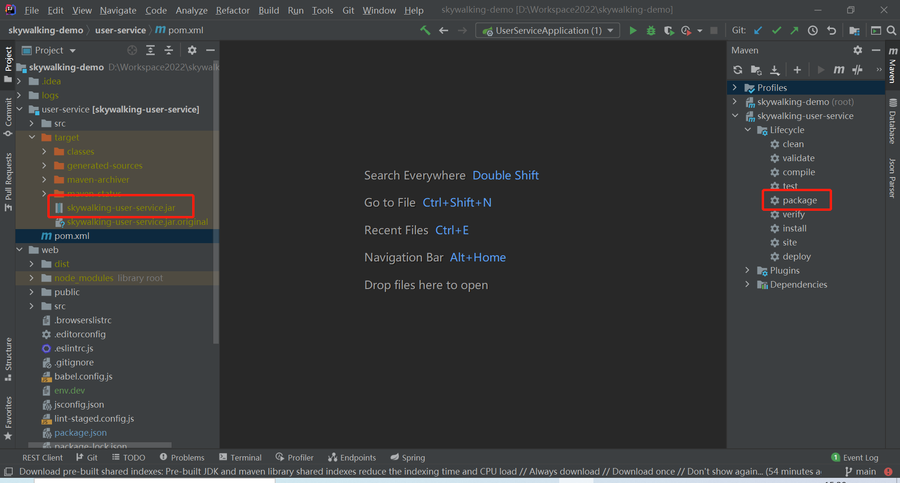Image resolution: width=900 pixels, height=483 pixels.
Task: Expand Profiles node in Maven panel
Action: [735, 88]
